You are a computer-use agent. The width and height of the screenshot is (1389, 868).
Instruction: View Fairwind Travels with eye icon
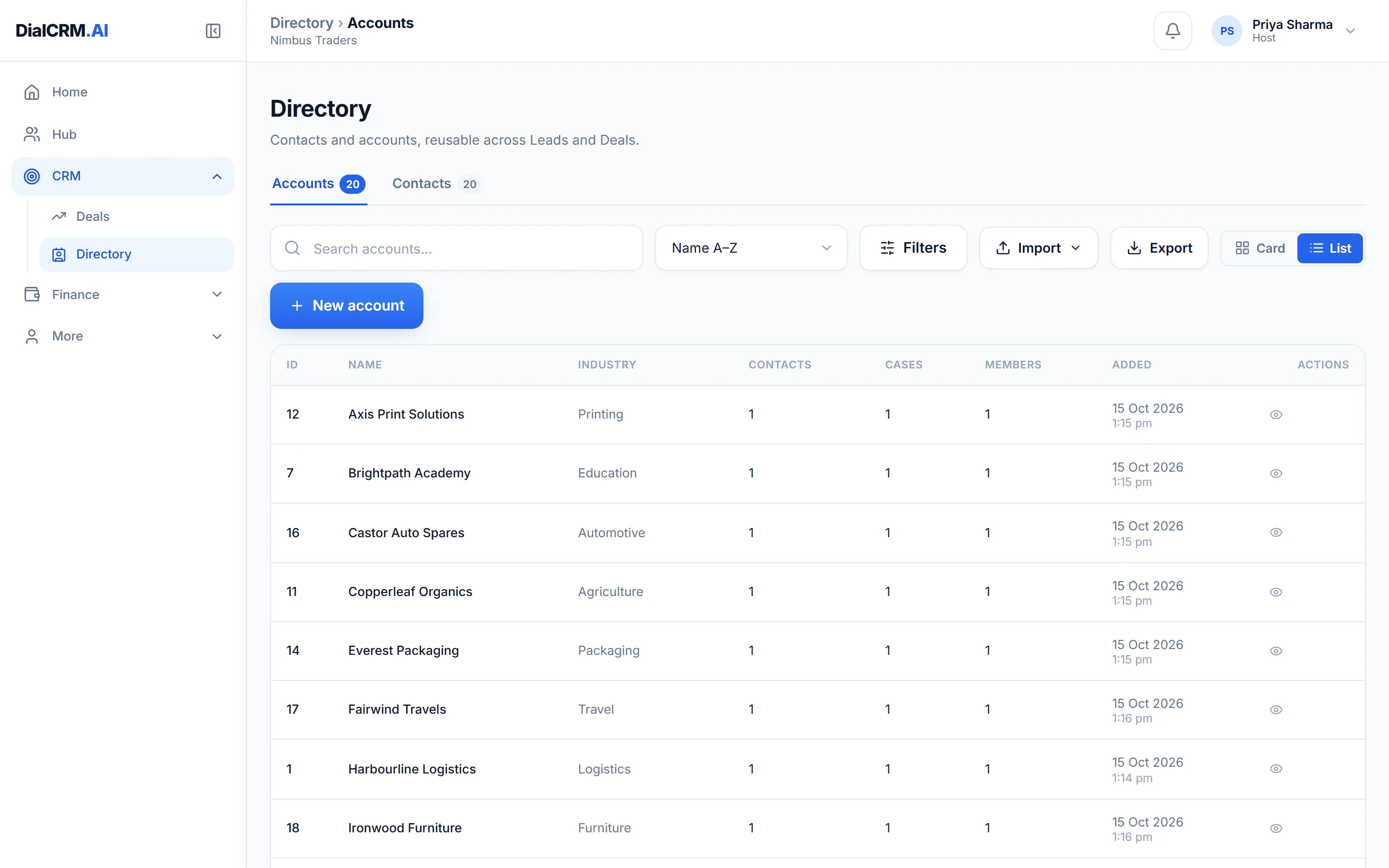coord(1275,709)
